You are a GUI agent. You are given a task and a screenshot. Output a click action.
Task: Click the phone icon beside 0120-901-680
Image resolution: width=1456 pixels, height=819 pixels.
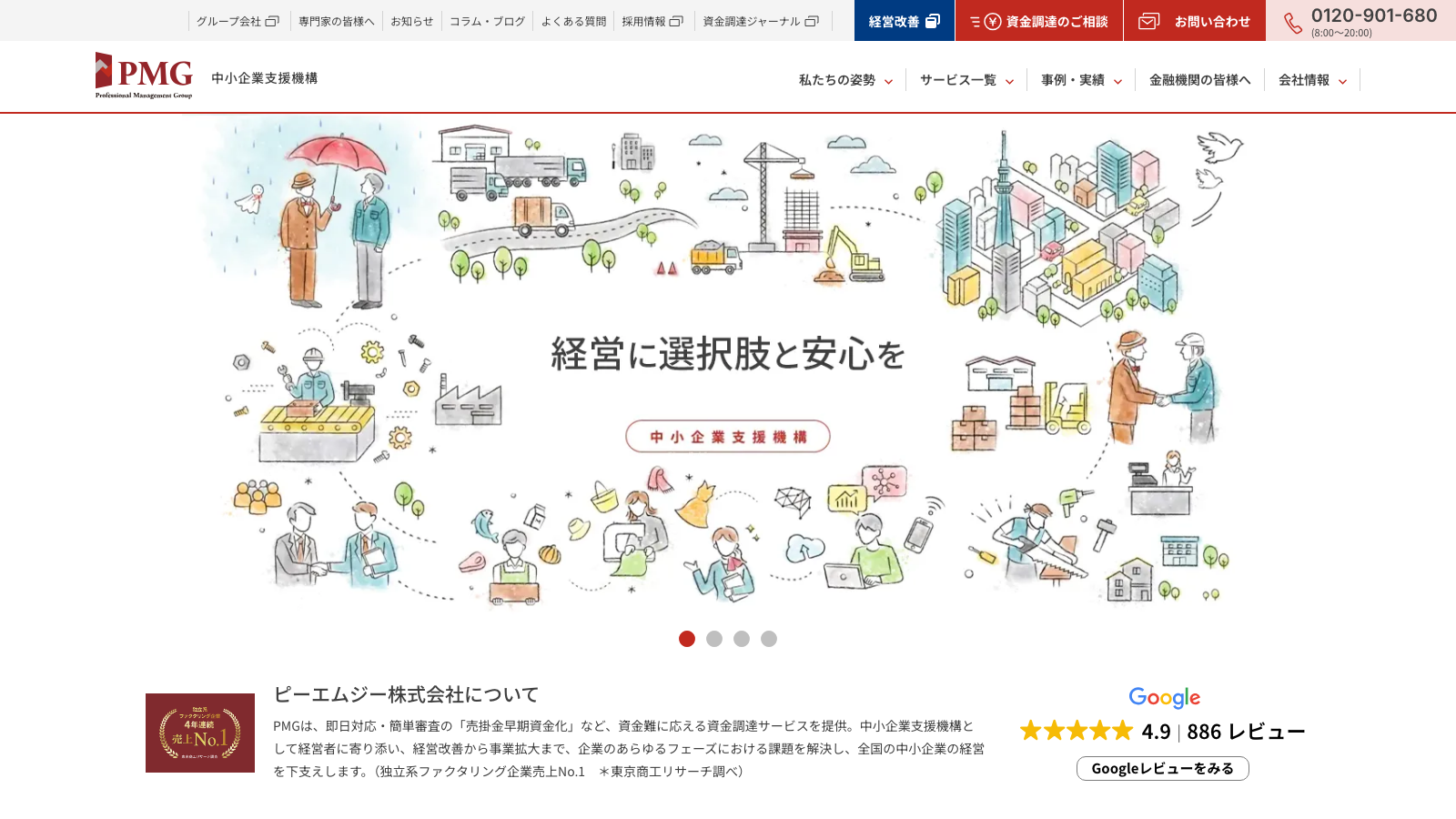point(1293,23)
